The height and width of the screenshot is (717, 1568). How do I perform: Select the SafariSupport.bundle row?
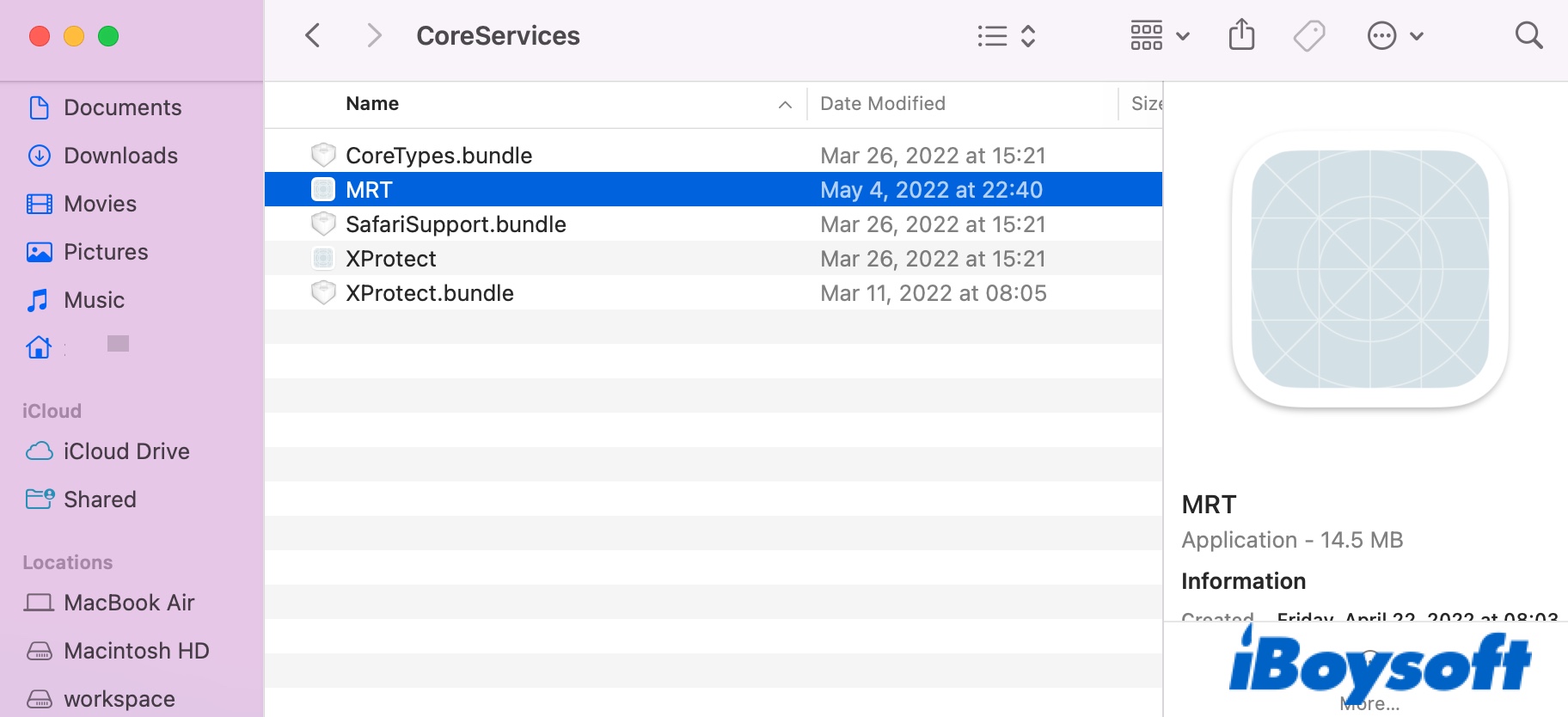[x=456, y=224]
